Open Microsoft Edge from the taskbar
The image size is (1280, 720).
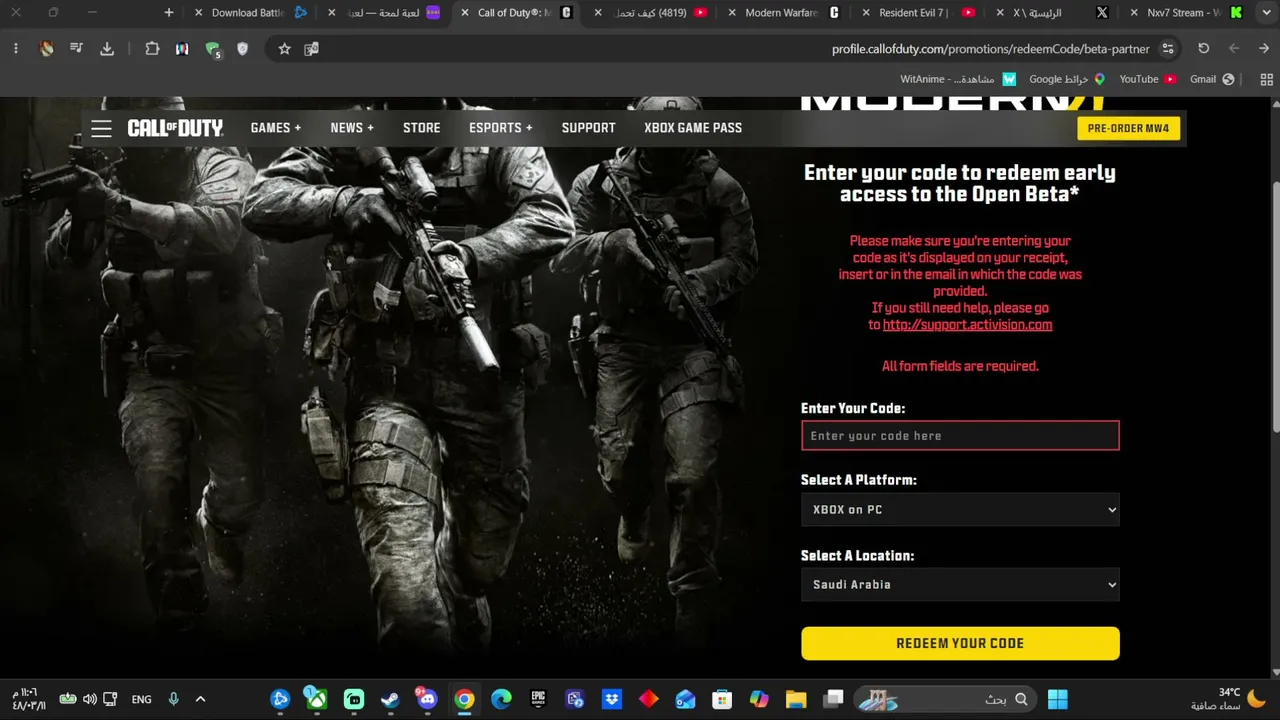501,699
